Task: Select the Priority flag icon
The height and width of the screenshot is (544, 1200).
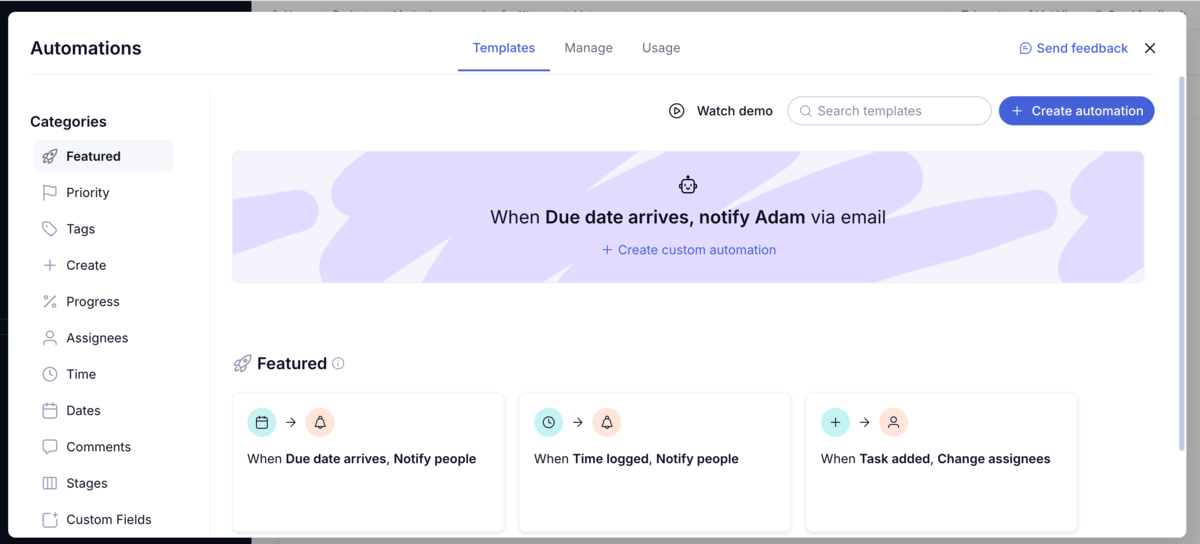Action: pyautogui.click(x=50, y=193)
